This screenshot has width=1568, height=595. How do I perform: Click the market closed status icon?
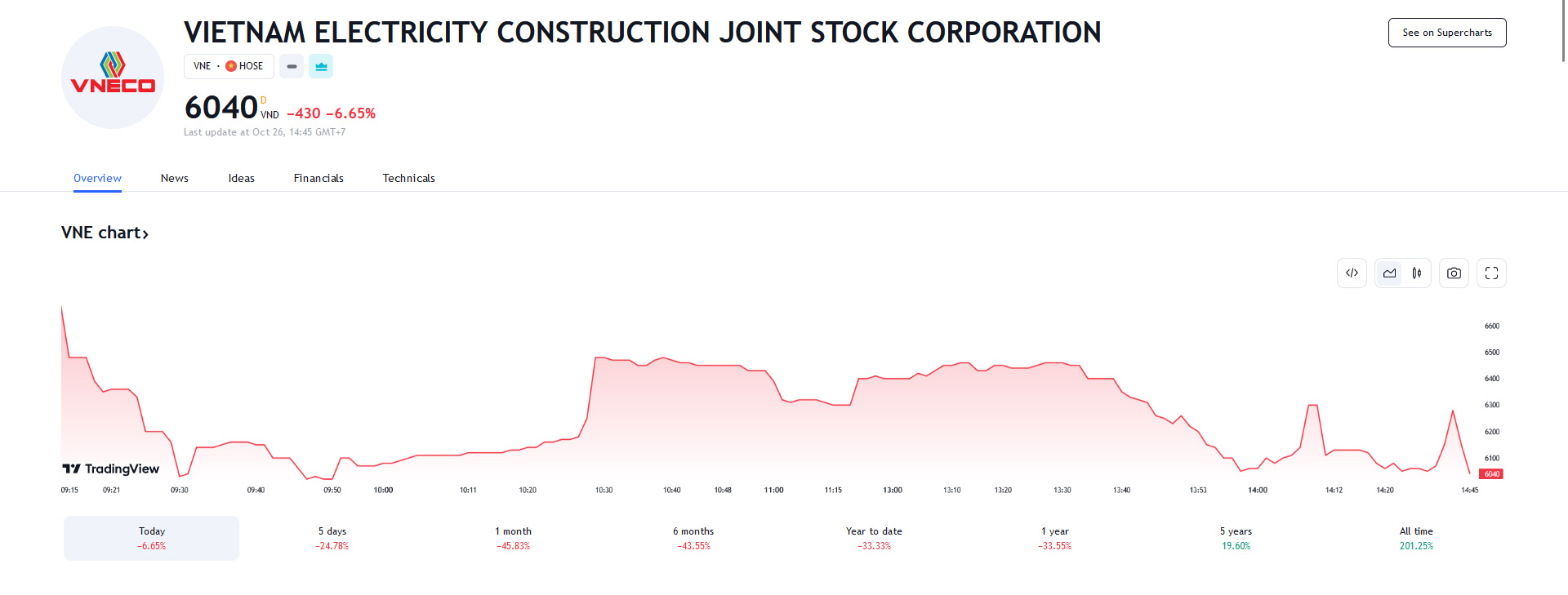292,66
